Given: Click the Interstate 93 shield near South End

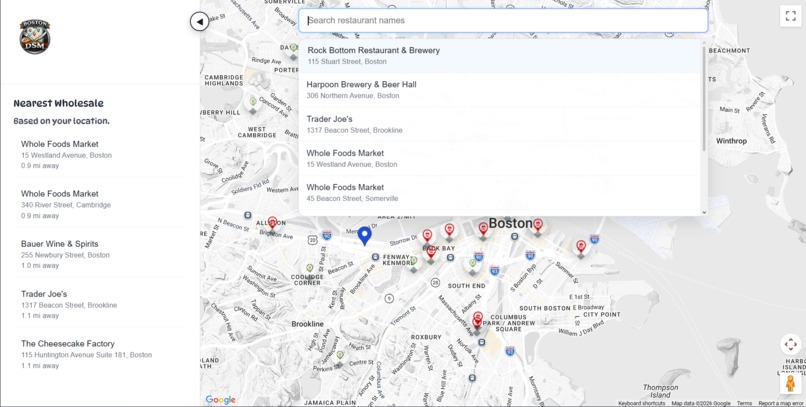Looking at the screenshot, I should click(x=494, y=269).
